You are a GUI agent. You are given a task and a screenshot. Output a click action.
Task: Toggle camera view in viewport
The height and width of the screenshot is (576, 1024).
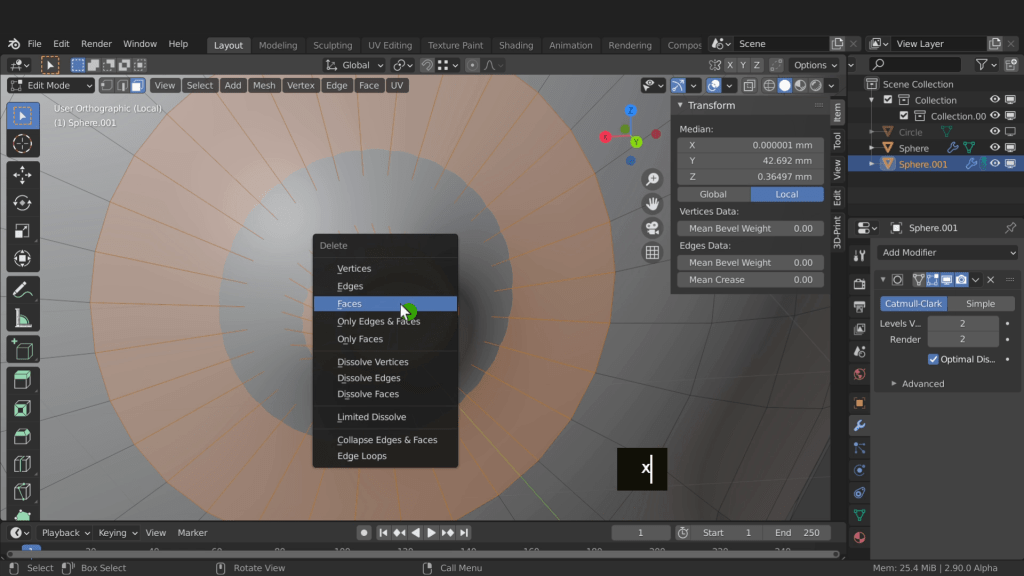point(652,228)
